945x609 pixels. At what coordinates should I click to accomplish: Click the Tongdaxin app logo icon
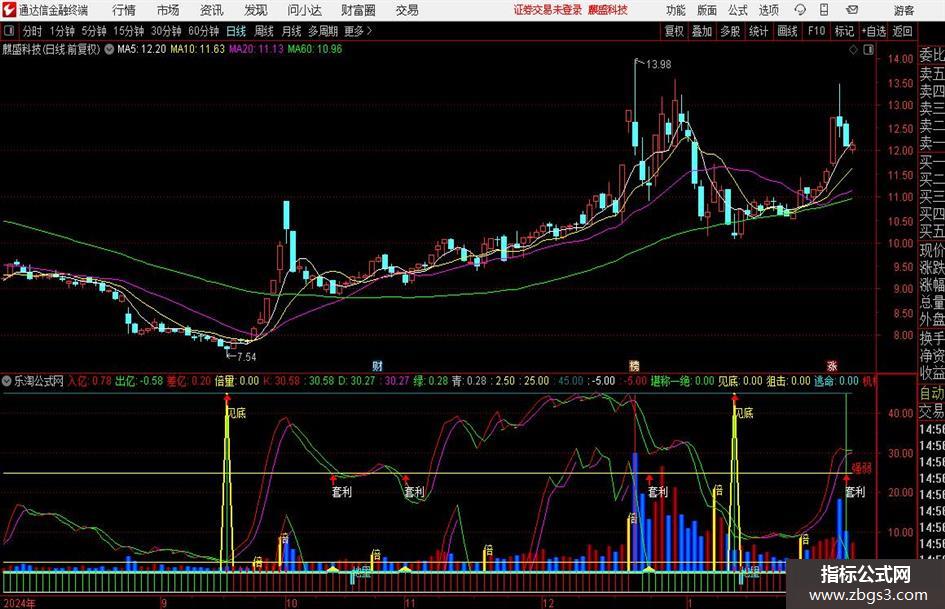coord(9,10)
